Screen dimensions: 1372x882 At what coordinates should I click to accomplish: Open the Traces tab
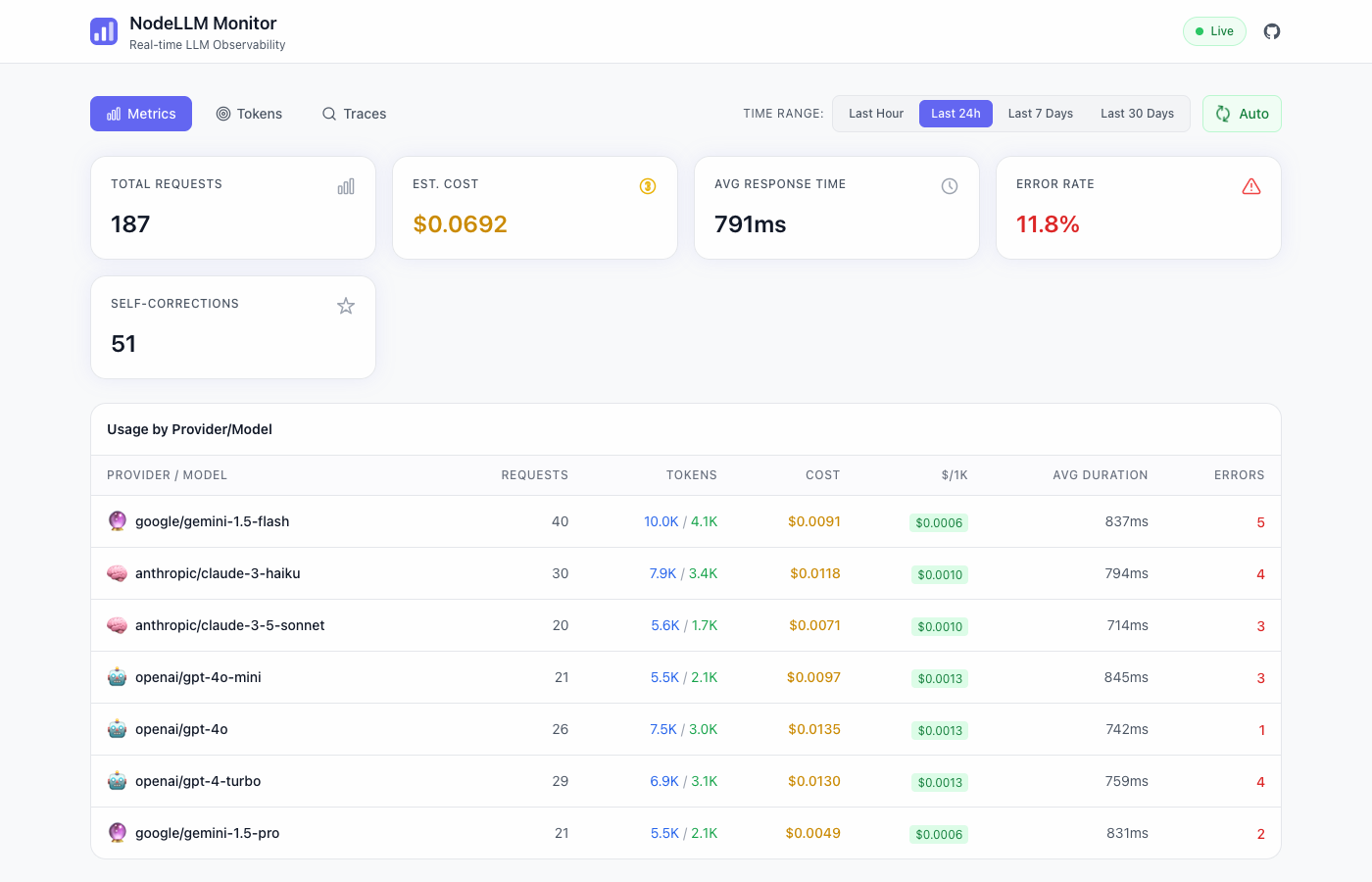click(x=354, y=114)
